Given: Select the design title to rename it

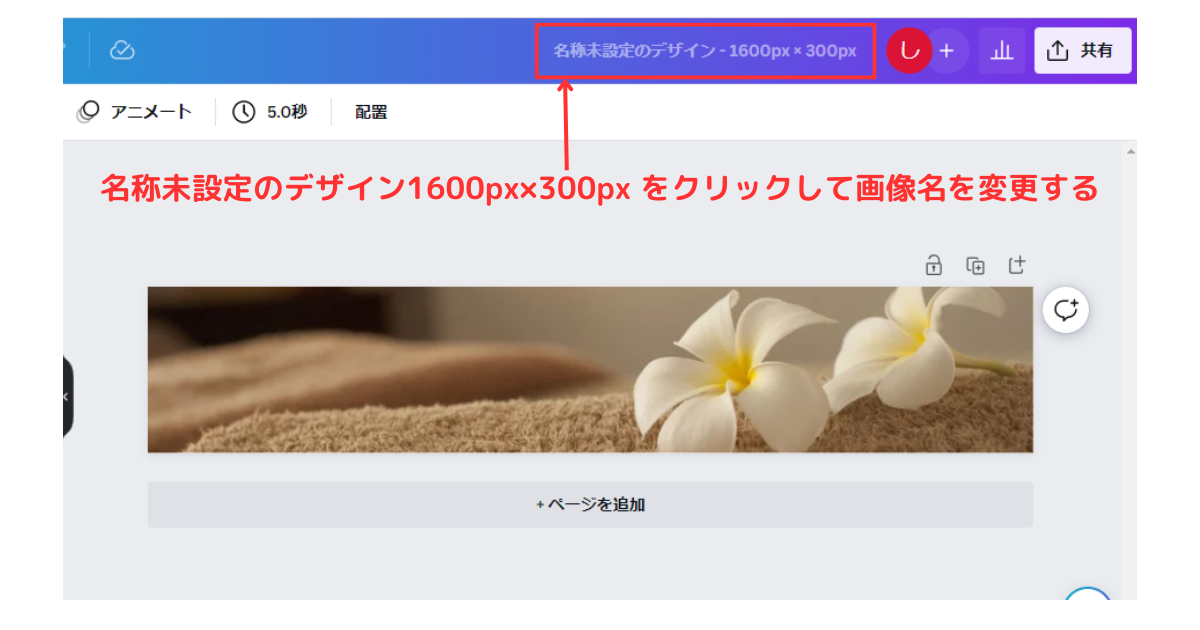Looking at the screenshot, I should point(705,50).
